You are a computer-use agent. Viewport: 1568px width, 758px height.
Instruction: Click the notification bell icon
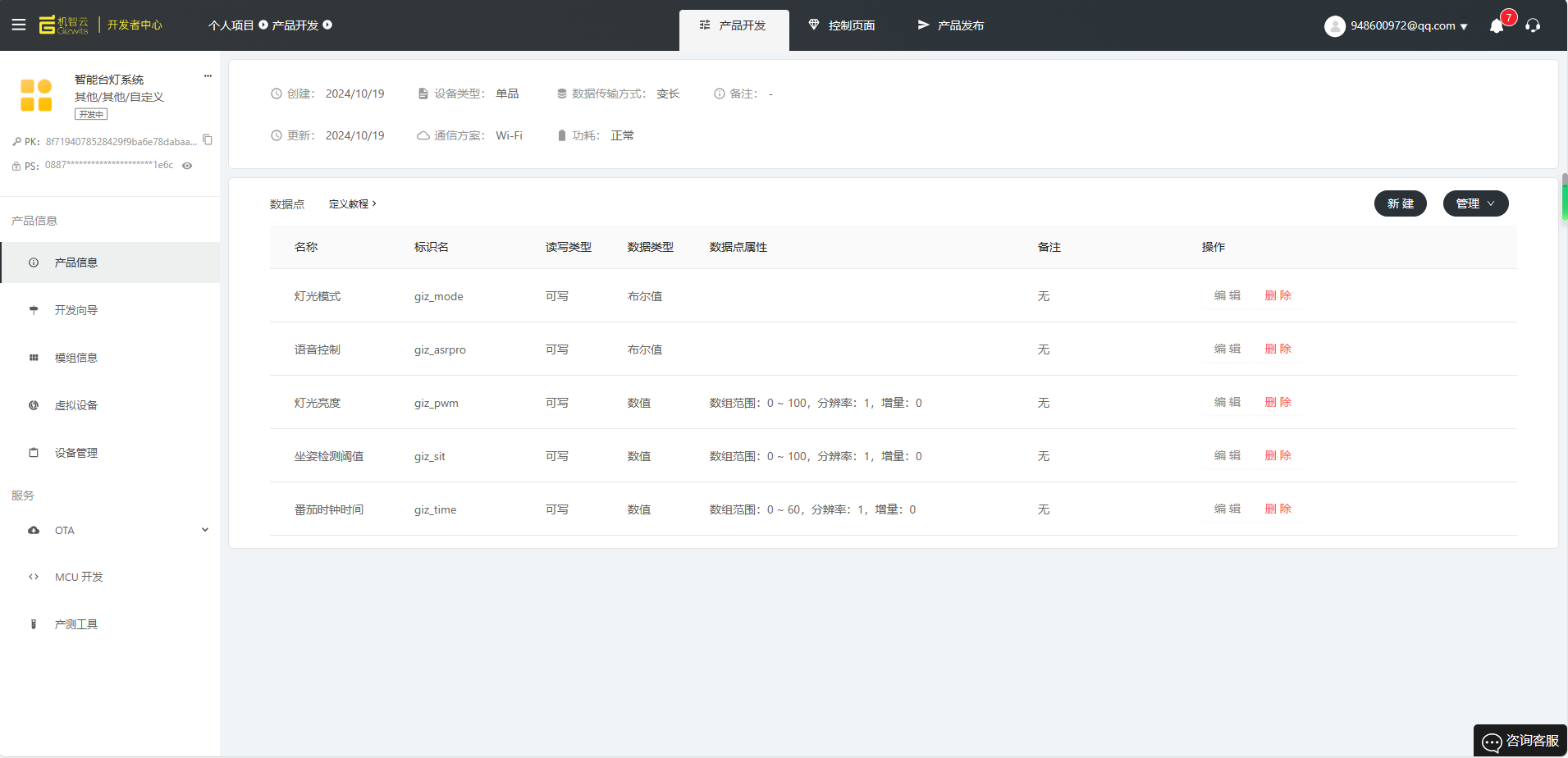(x=1497, y=26)
